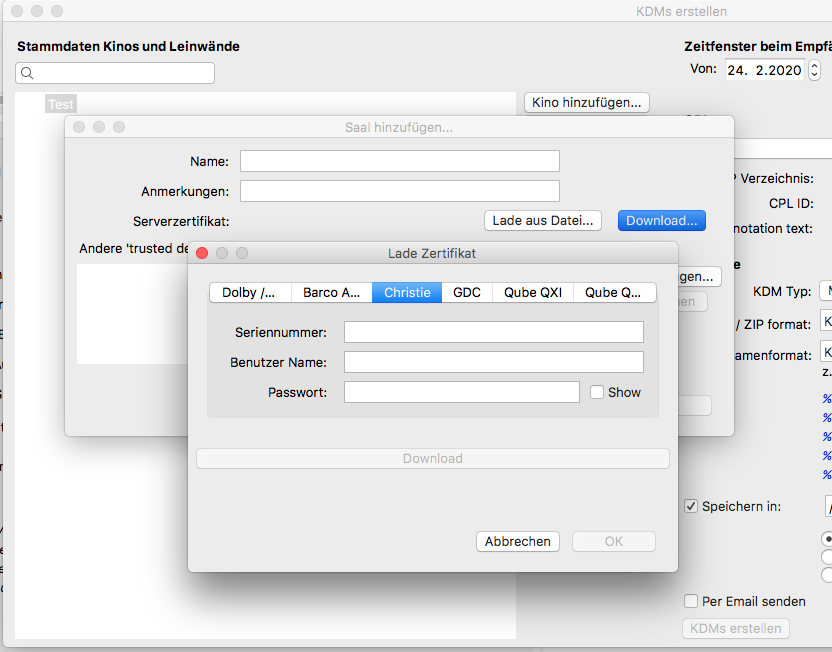Viewport: 832px width, 652px height.
Task: Enable Per Email senden checkbox
Action: pyautogui.click(x=691, y=601)
